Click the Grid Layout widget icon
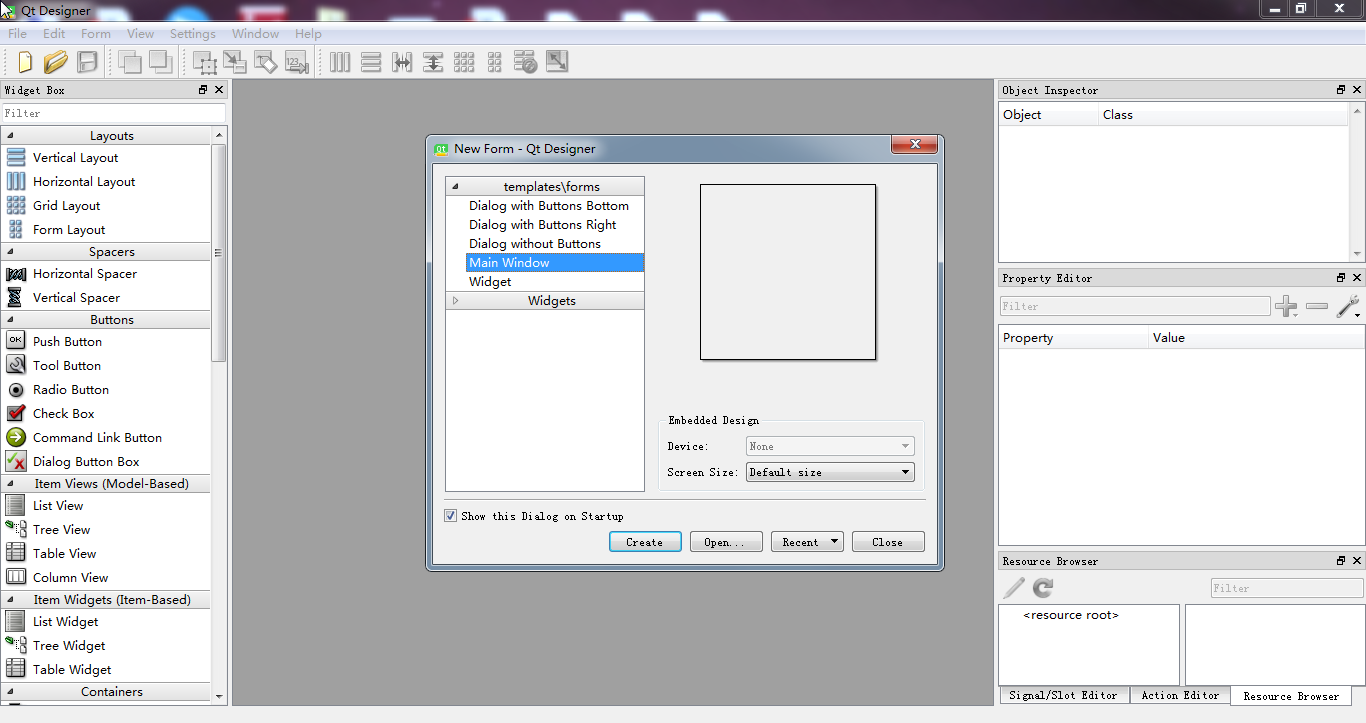The width and height of the screenshot is (1366, 723). coord(16,205)
